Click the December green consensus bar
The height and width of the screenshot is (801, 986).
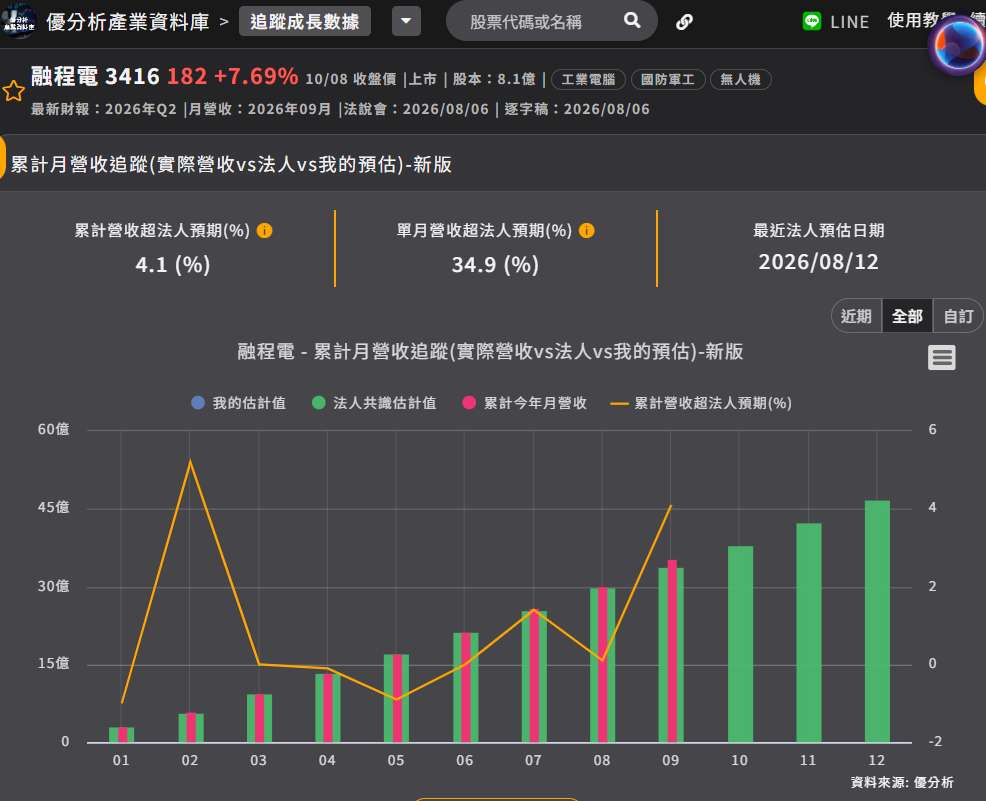point(877,621)
